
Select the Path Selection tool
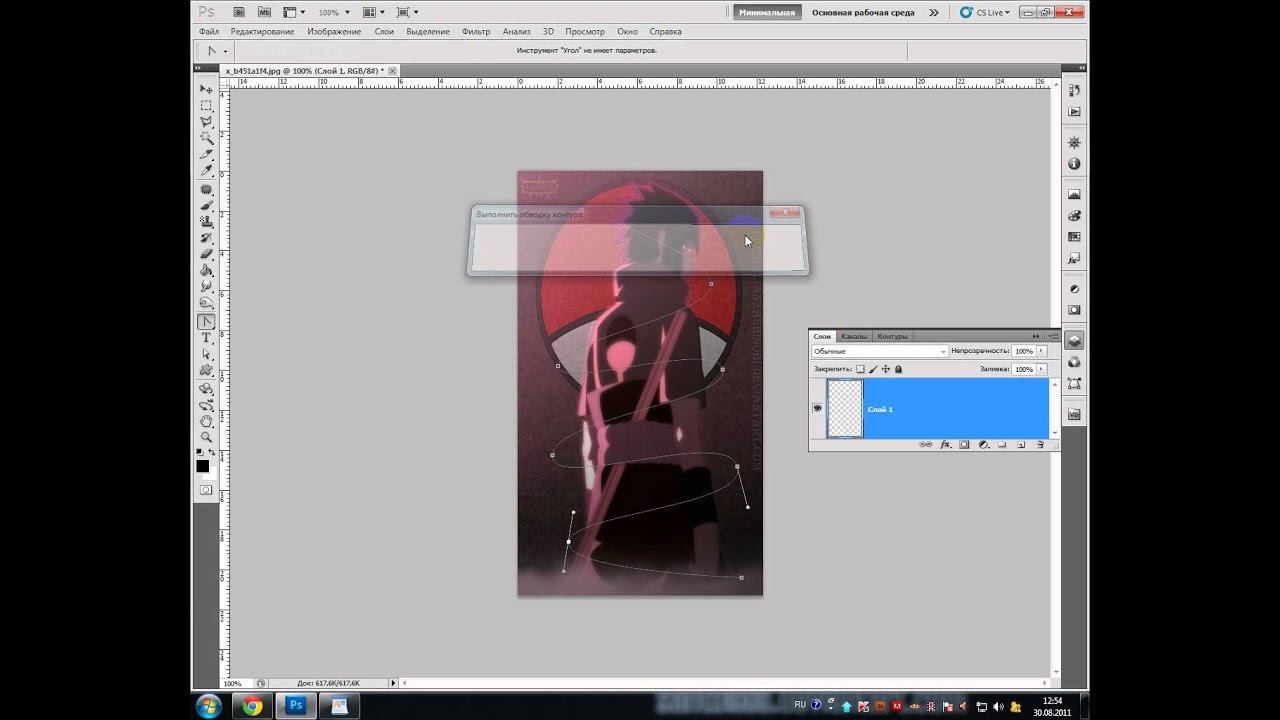[x=206, y=354]
